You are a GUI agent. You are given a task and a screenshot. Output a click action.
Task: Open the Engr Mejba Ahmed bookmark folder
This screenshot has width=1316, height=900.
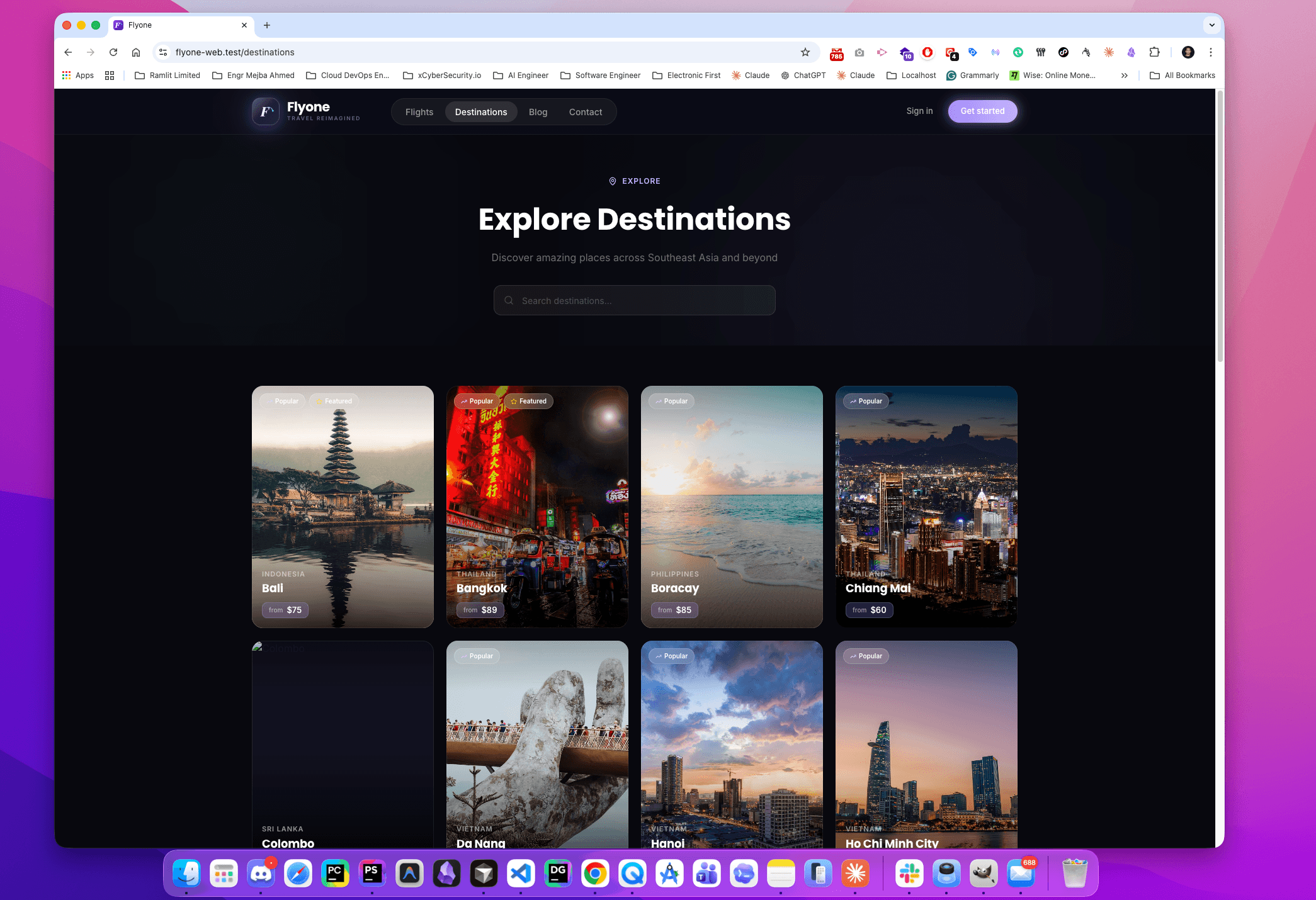point(253,76)
